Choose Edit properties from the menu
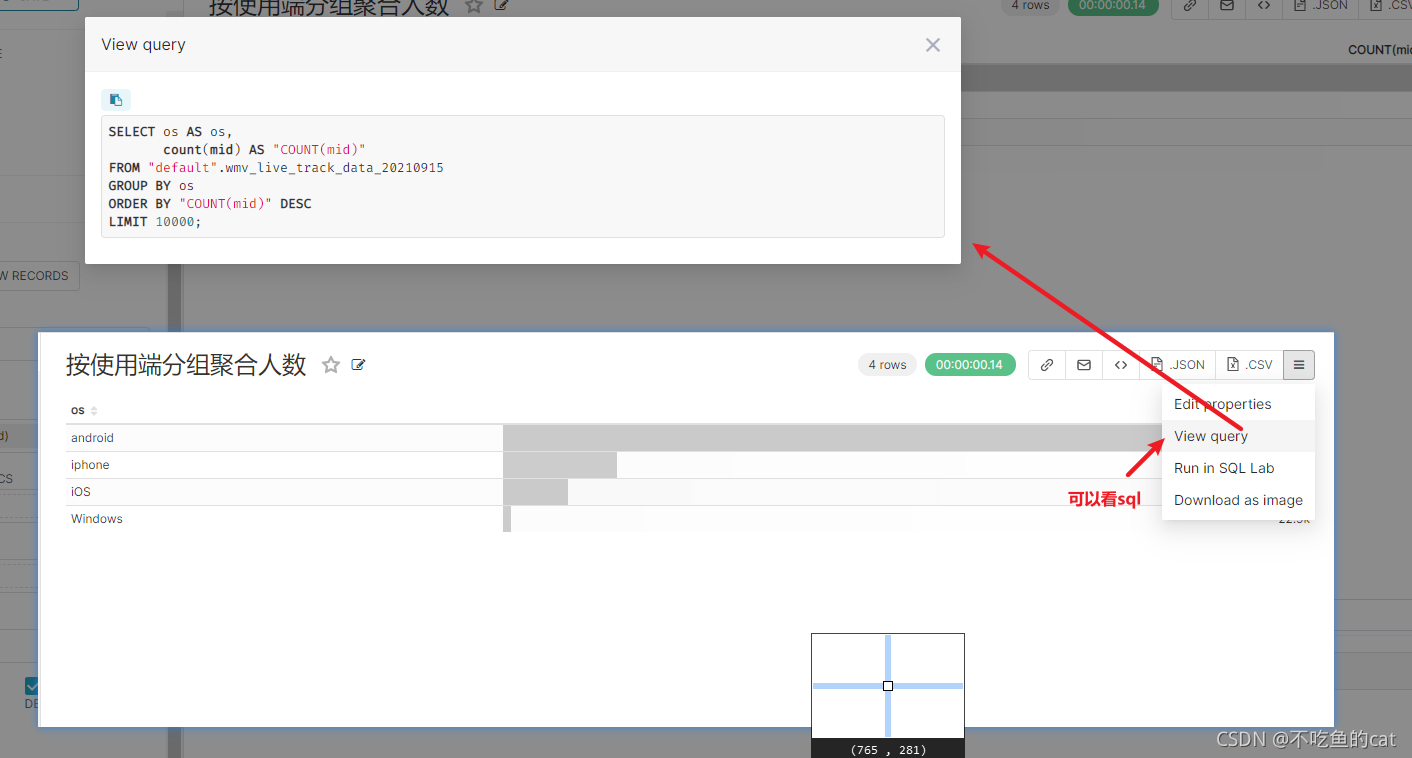 1238,404
